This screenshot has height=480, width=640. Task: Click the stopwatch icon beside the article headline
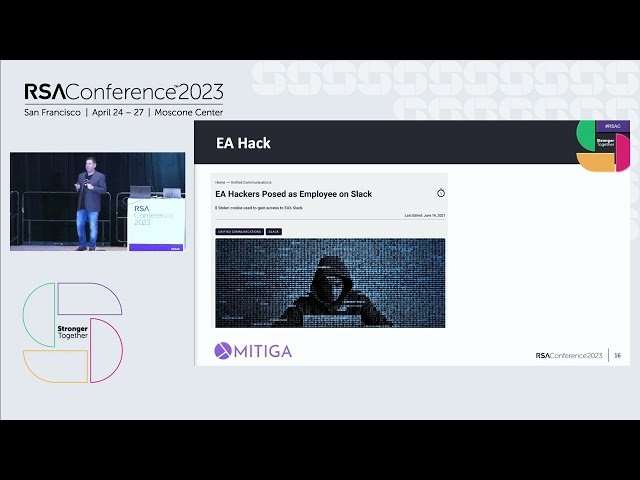[441, 193]
